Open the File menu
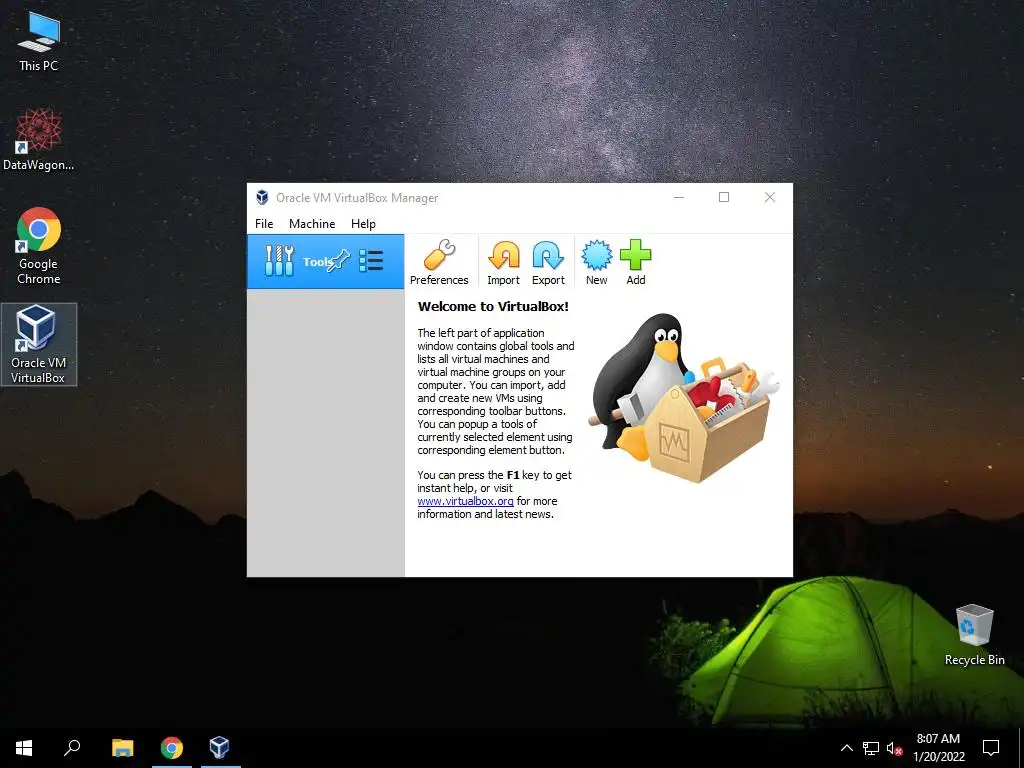 264,223
